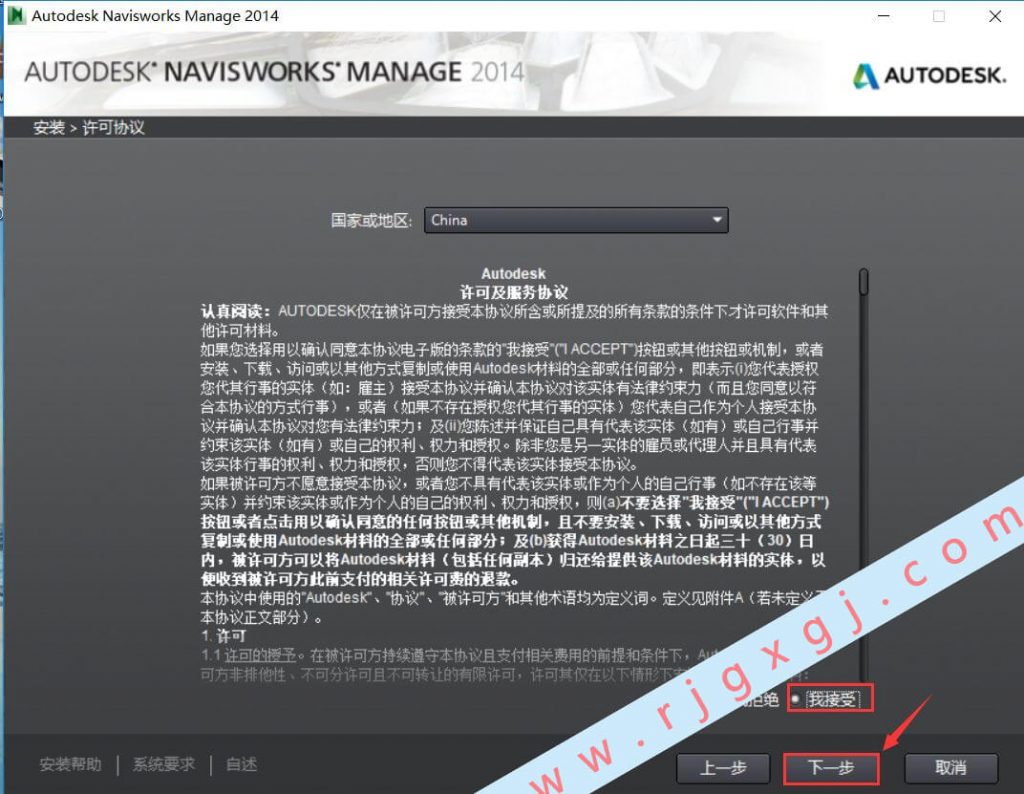Open the 自述 readme link
1024x794 pixels.
pos(242,764)
